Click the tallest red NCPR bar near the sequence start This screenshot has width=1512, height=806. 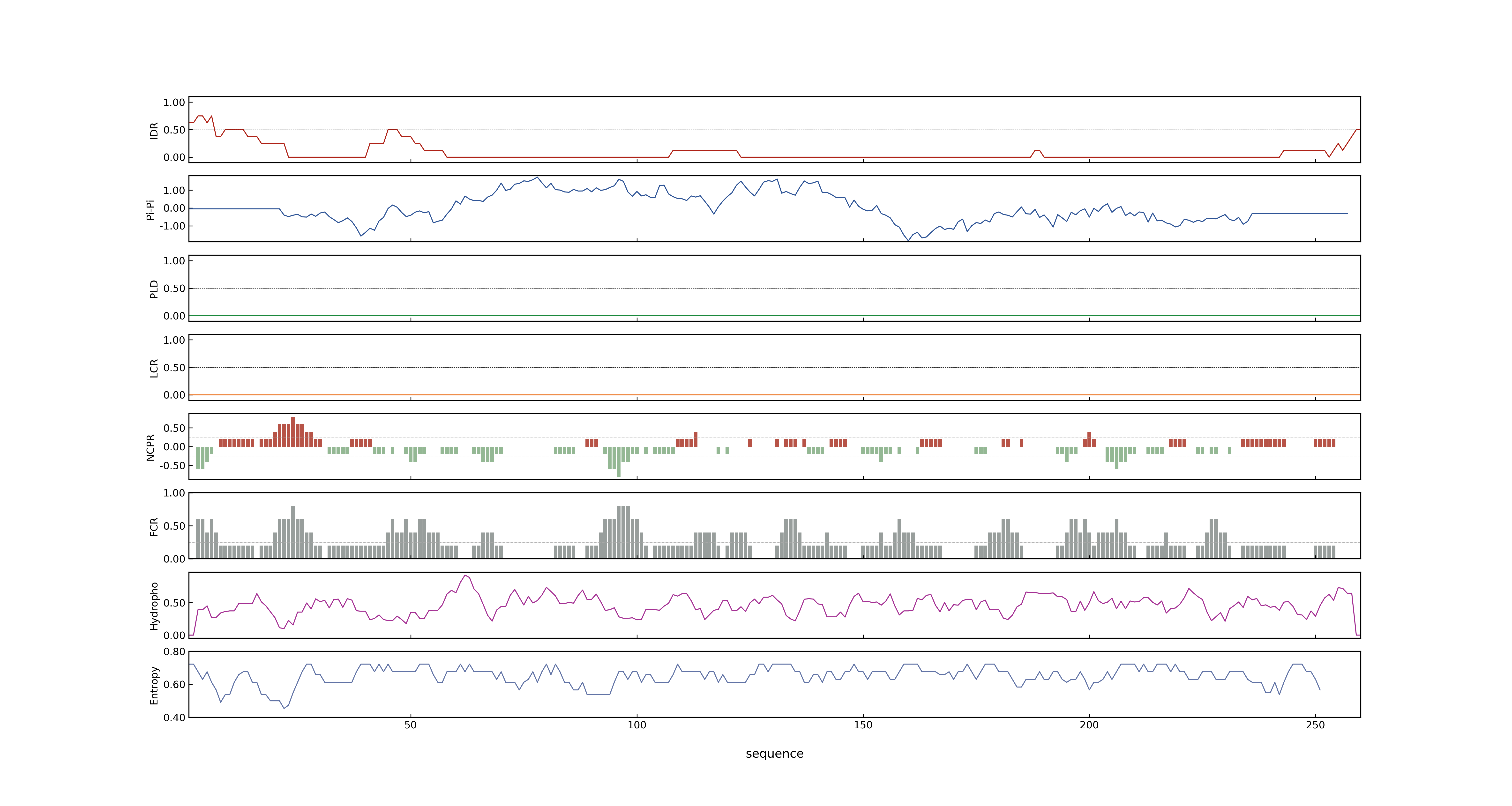click(x=293, y=432)
